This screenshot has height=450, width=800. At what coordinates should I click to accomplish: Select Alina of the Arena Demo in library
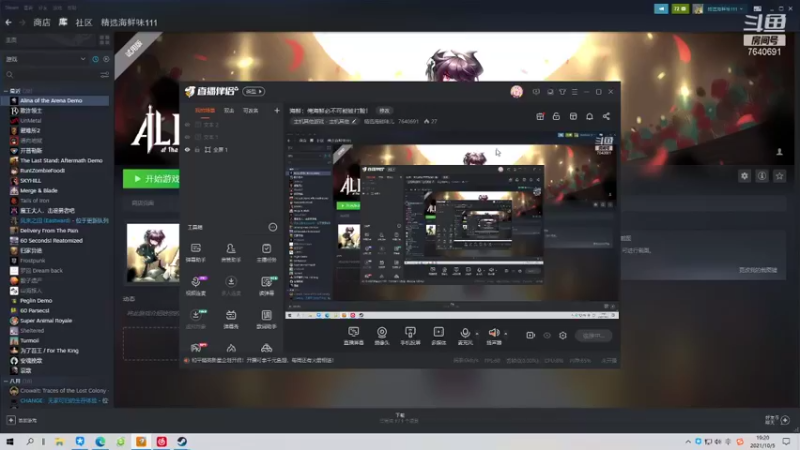coord(55,101)
